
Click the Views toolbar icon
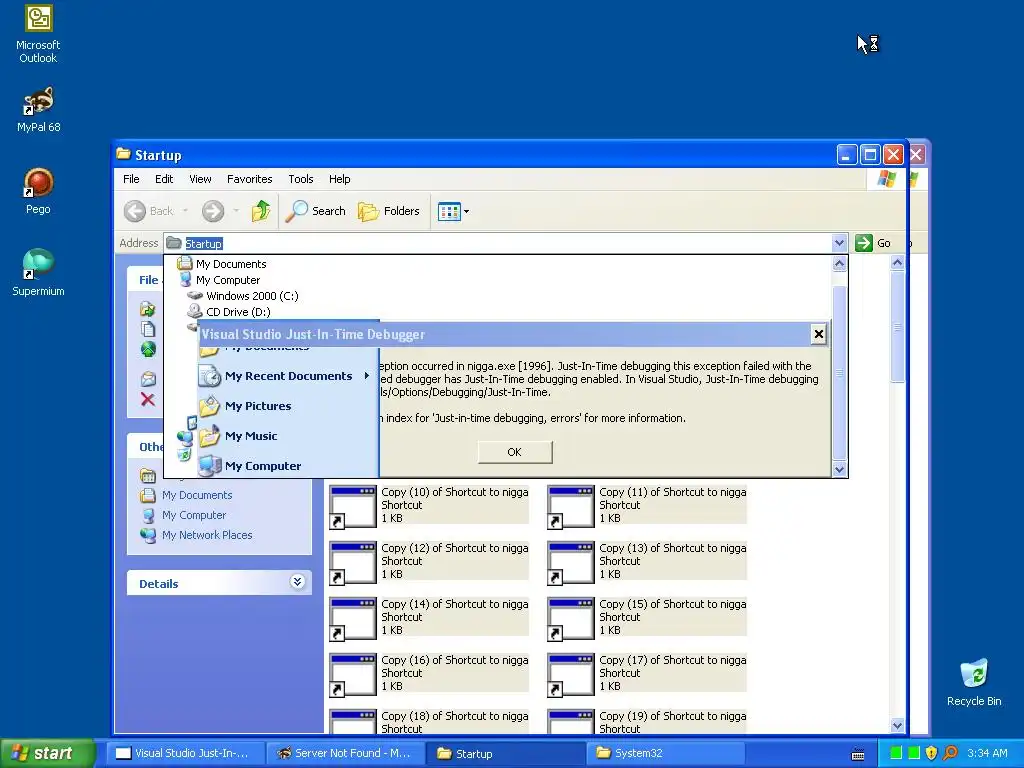449,212
